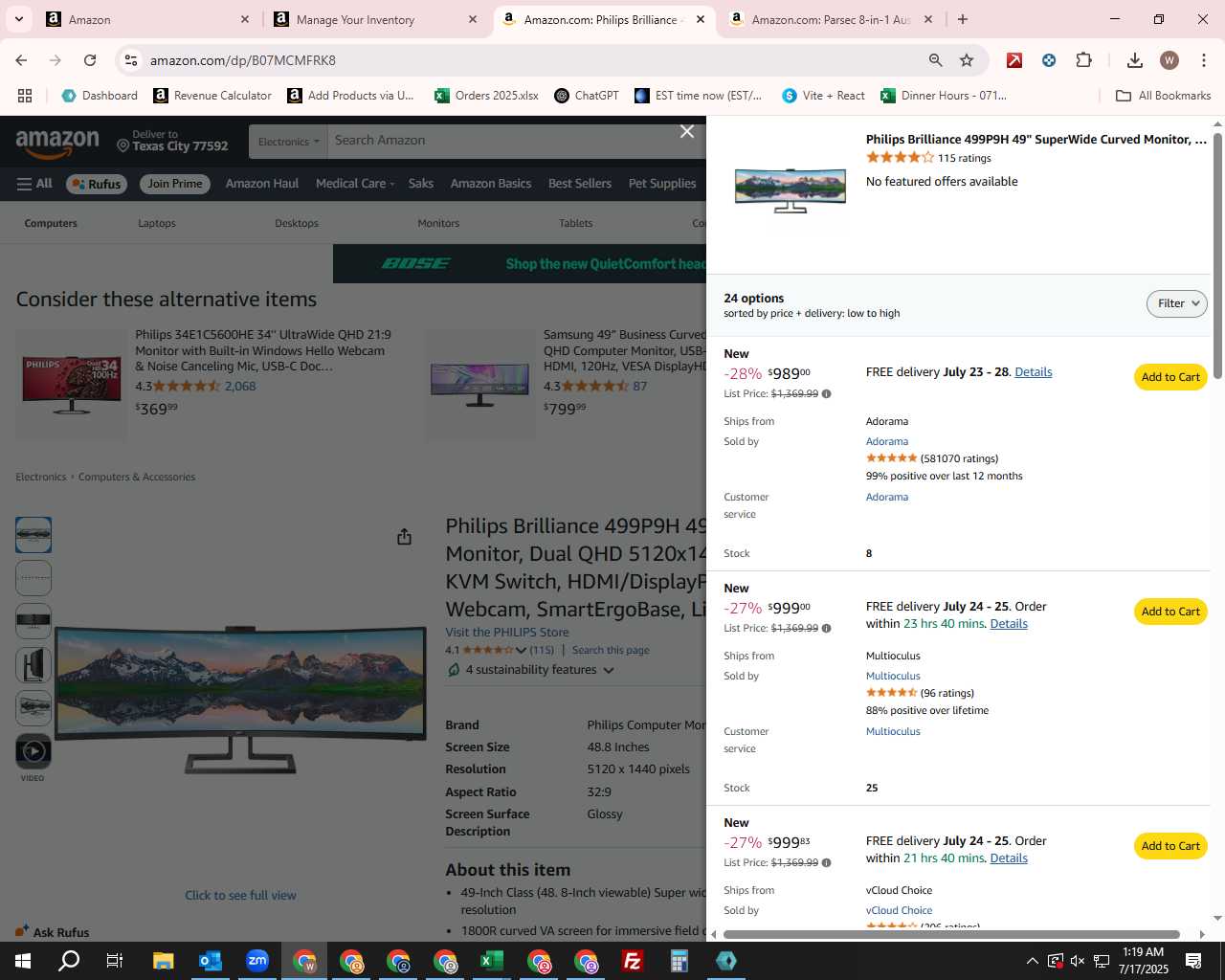Open Excel from the taskbar
Image resolution: width=1225 pixels, height=980 pixels.
pyautogui.click(x=491, y=961)
